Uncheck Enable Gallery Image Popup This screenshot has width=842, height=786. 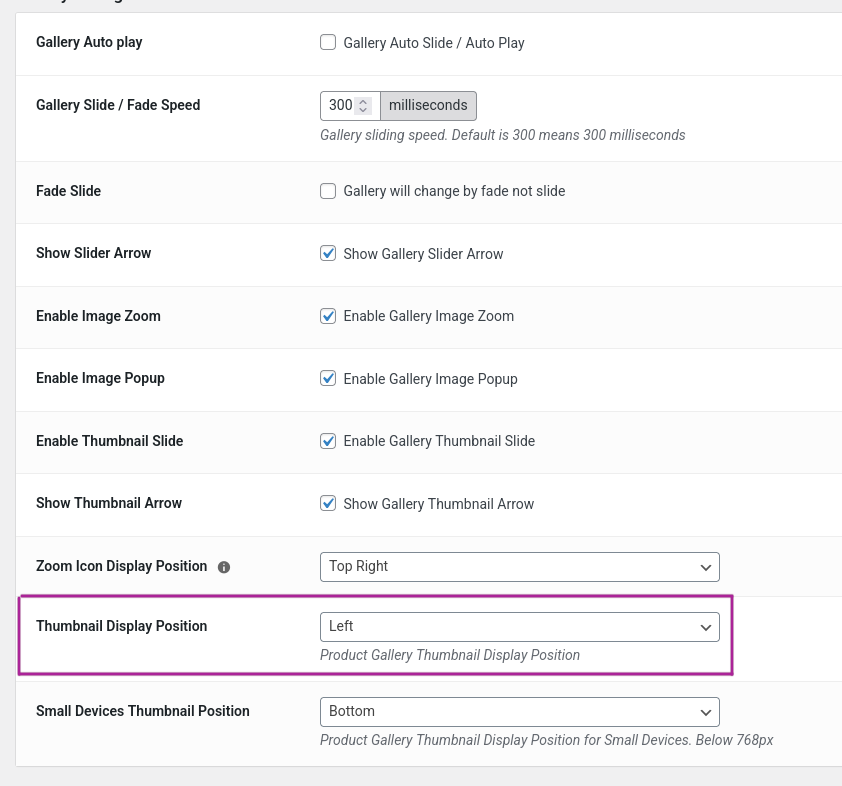[328, 379]
